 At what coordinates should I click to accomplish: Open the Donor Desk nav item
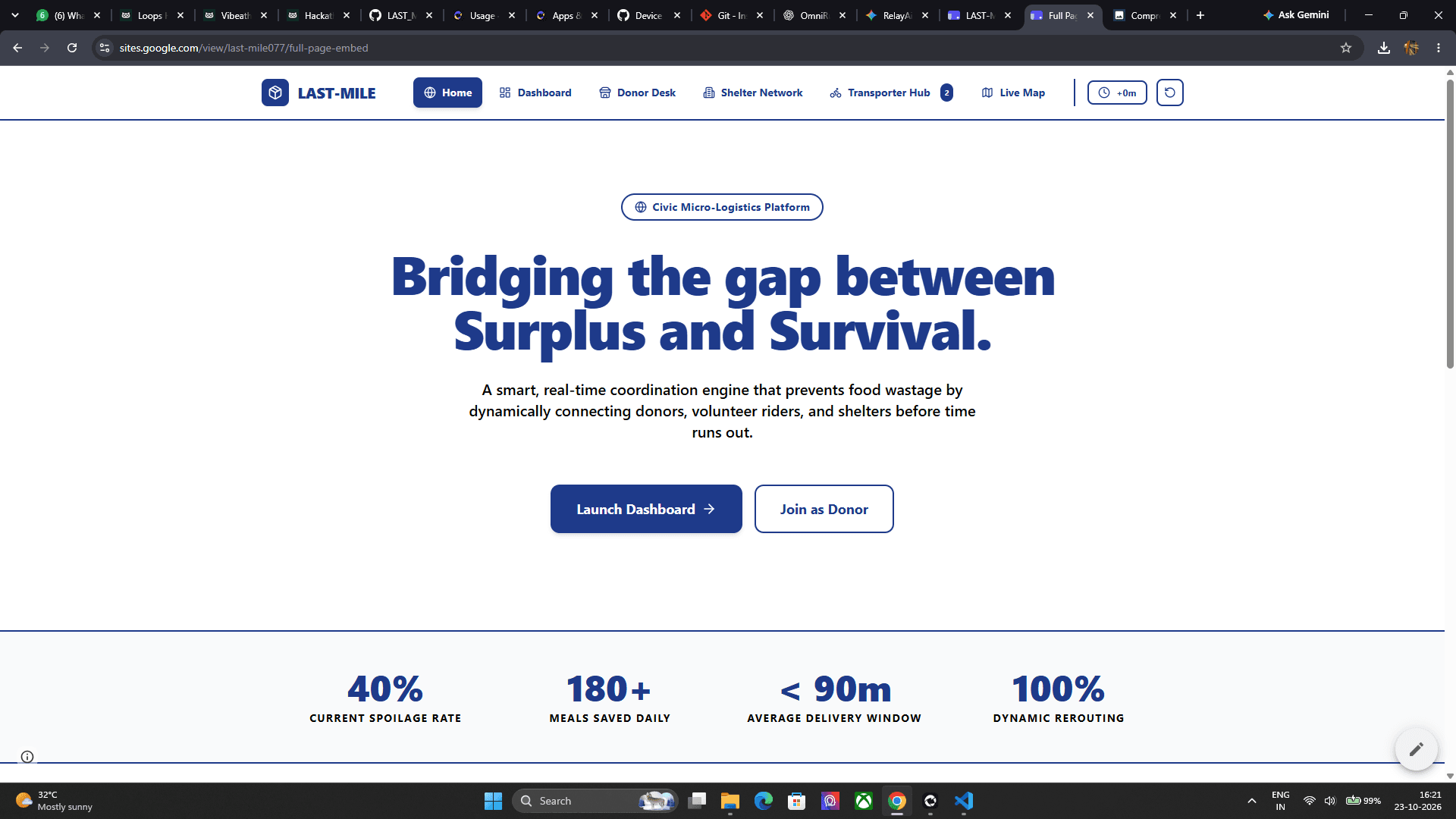(x=637, y=93)
